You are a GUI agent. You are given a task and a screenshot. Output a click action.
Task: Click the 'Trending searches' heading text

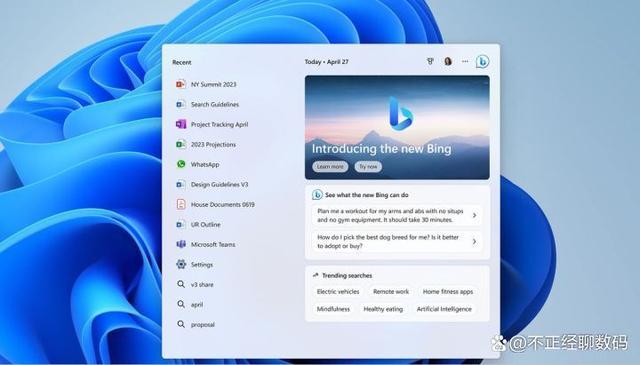tap(347, 276)
